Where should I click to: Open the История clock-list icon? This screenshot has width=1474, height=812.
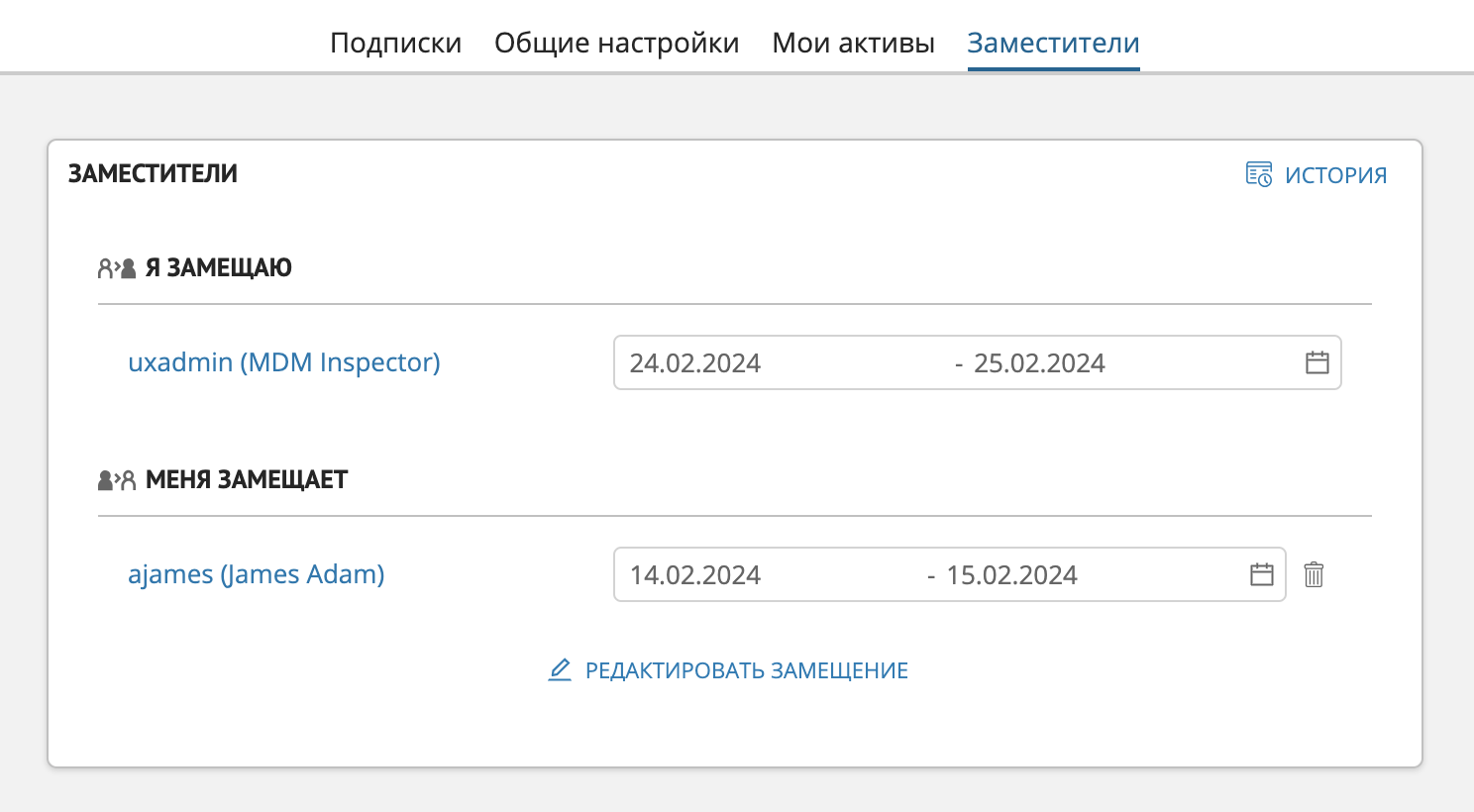coord(1258,175)
